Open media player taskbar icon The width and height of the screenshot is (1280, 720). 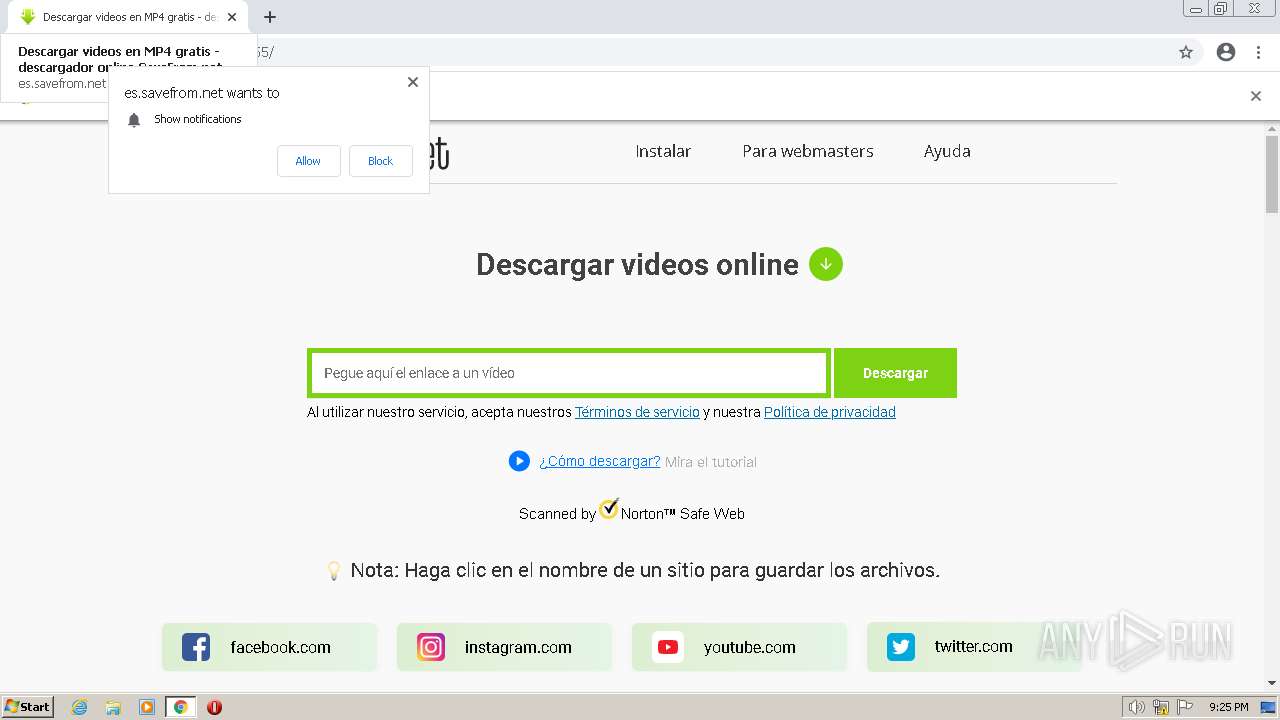tap(147, 707)
